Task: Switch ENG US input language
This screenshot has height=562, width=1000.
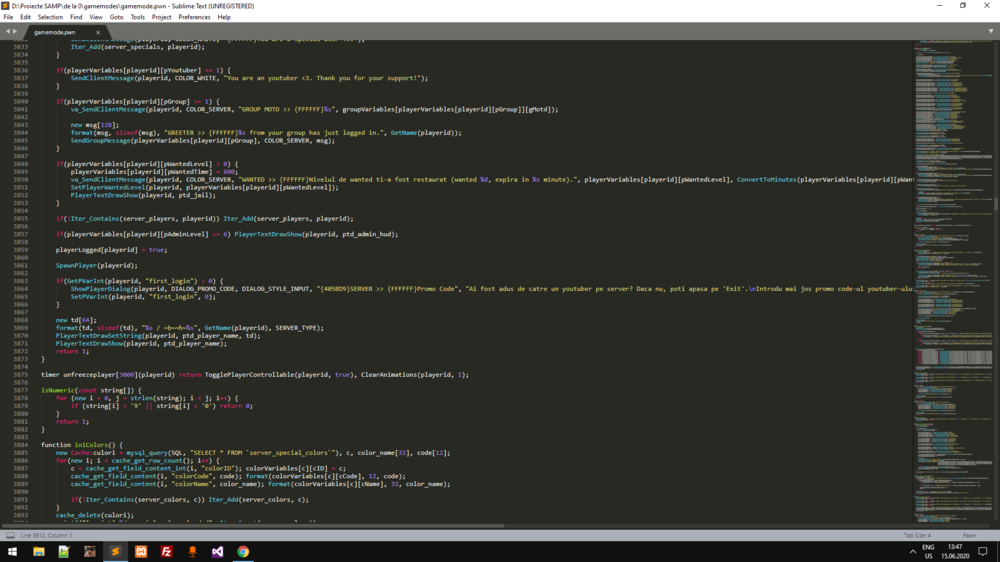Action: pos(929,551)
